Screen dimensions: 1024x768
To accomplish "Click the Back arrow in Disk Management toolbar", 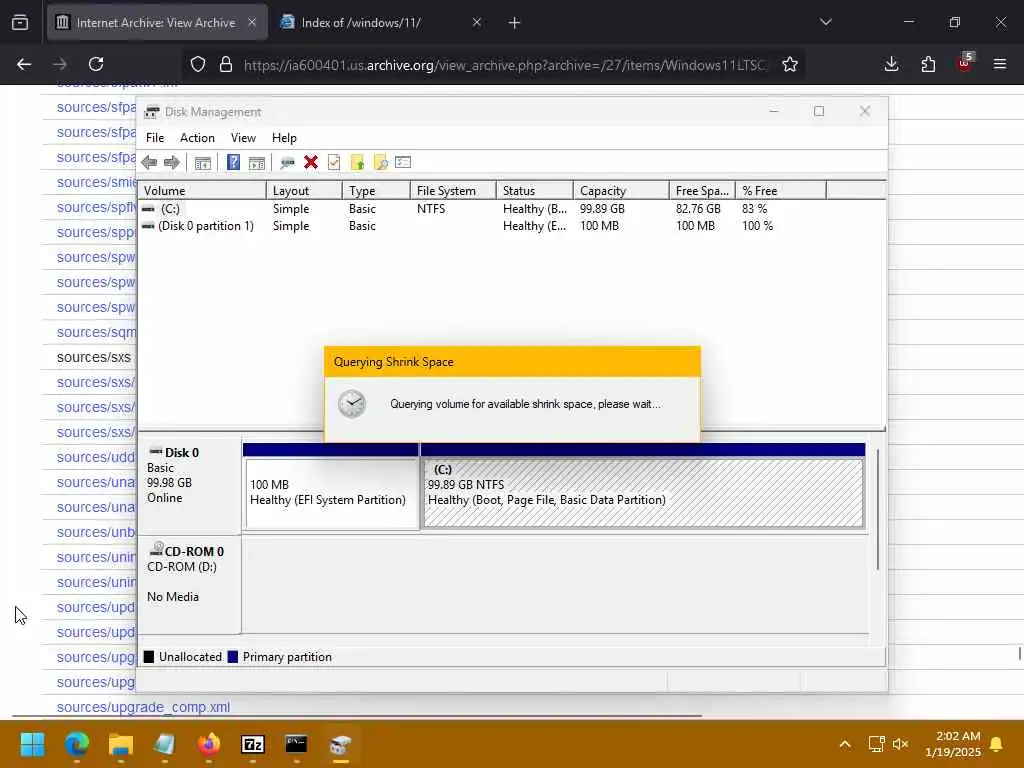I will [149, 163].
